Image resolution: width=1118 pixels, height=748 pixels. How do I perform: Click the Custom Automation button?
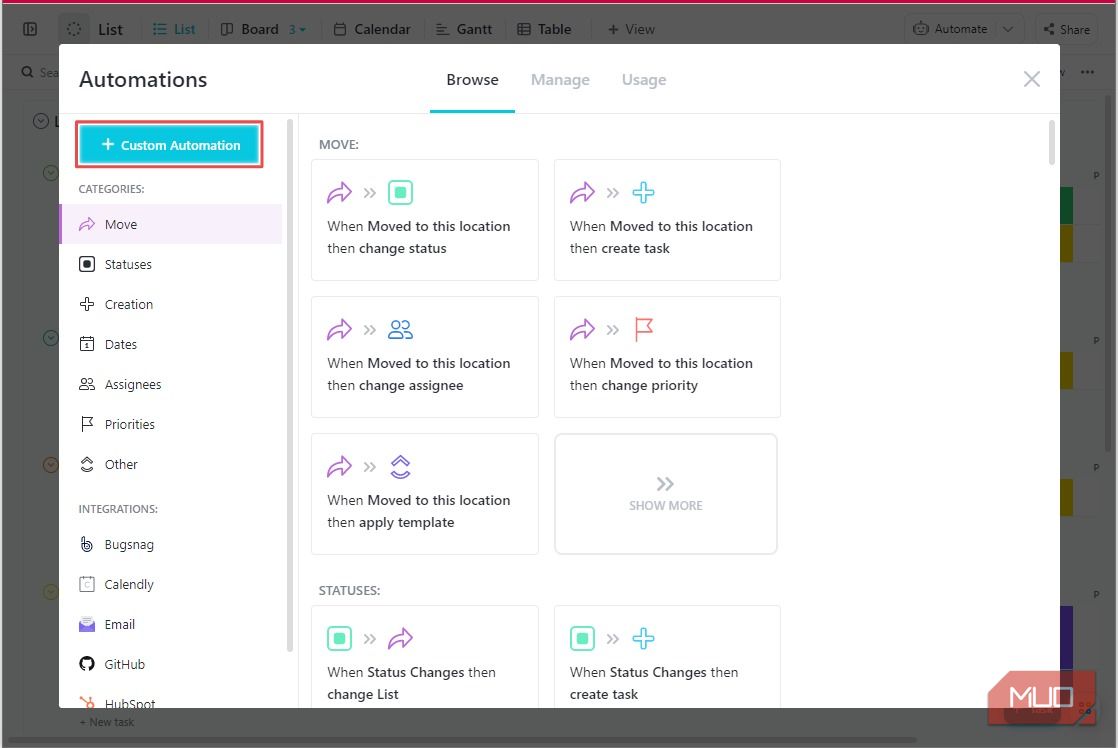(170, 145)
